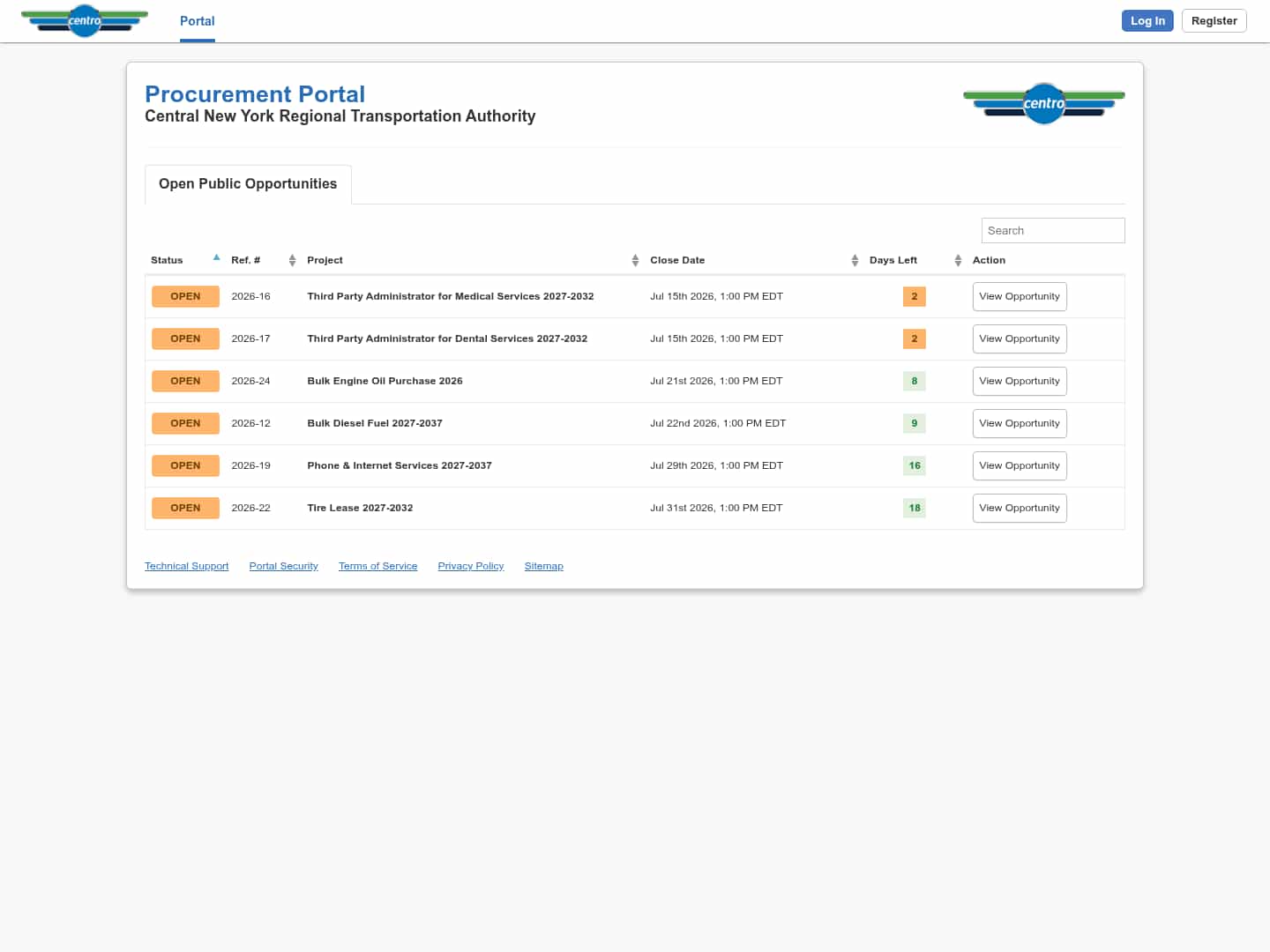This screenshot has height=952, width=1270.
Task: Click the 18 days left badge for Tire Lease
Action: pos(915,508)
